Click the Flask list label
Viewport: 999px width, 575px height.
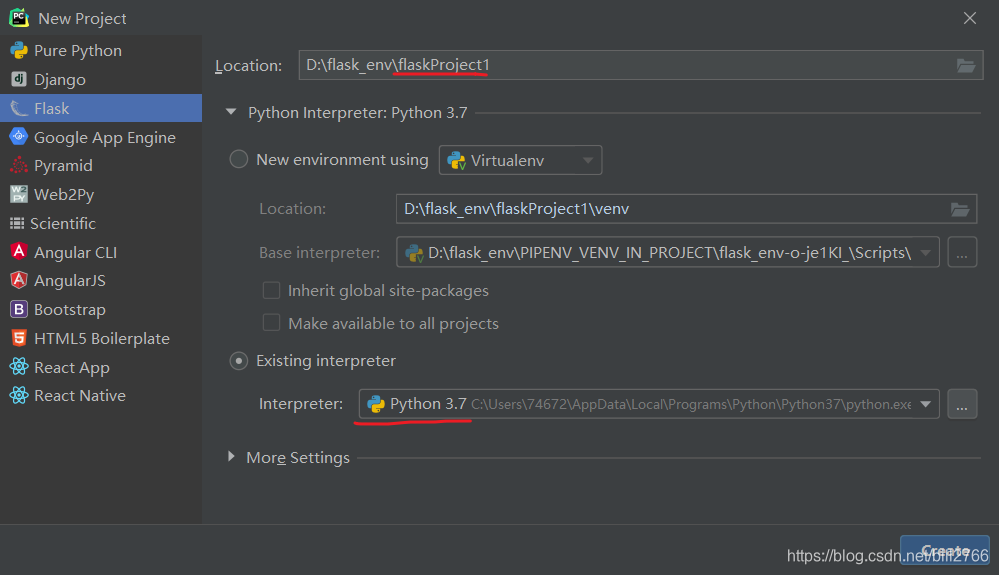point(52,108)
